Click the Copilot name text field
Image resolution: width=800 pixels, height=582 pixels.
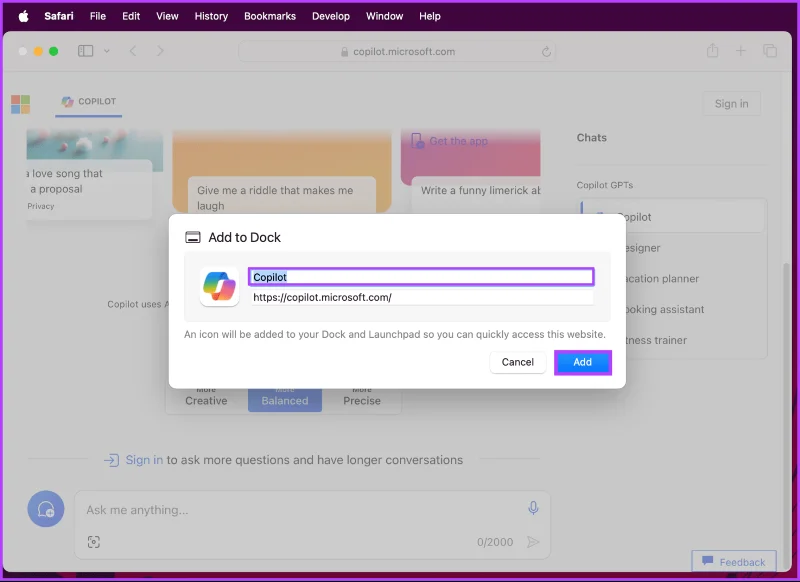[x=421, y=276]
